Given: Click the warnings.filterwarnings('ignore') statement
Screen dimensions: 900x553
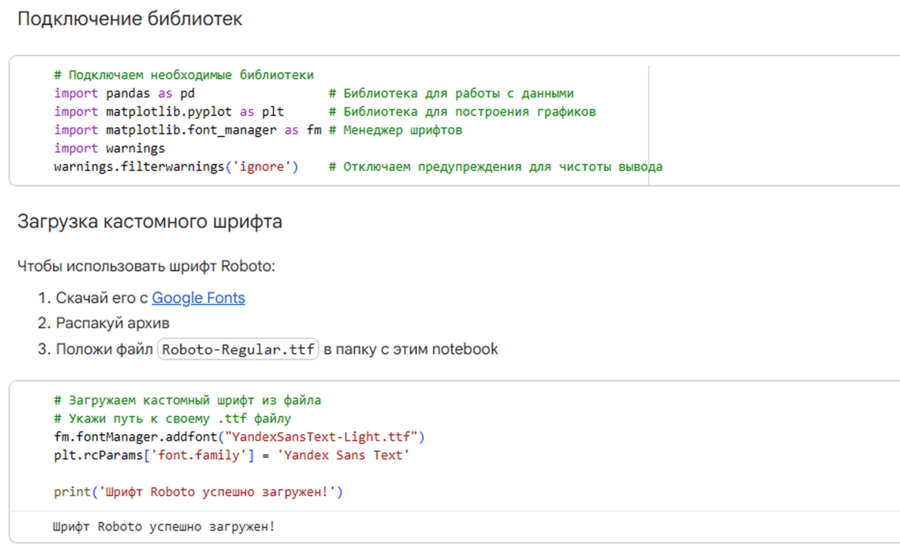Looking at the screenshot, I should tap(176, 166).
